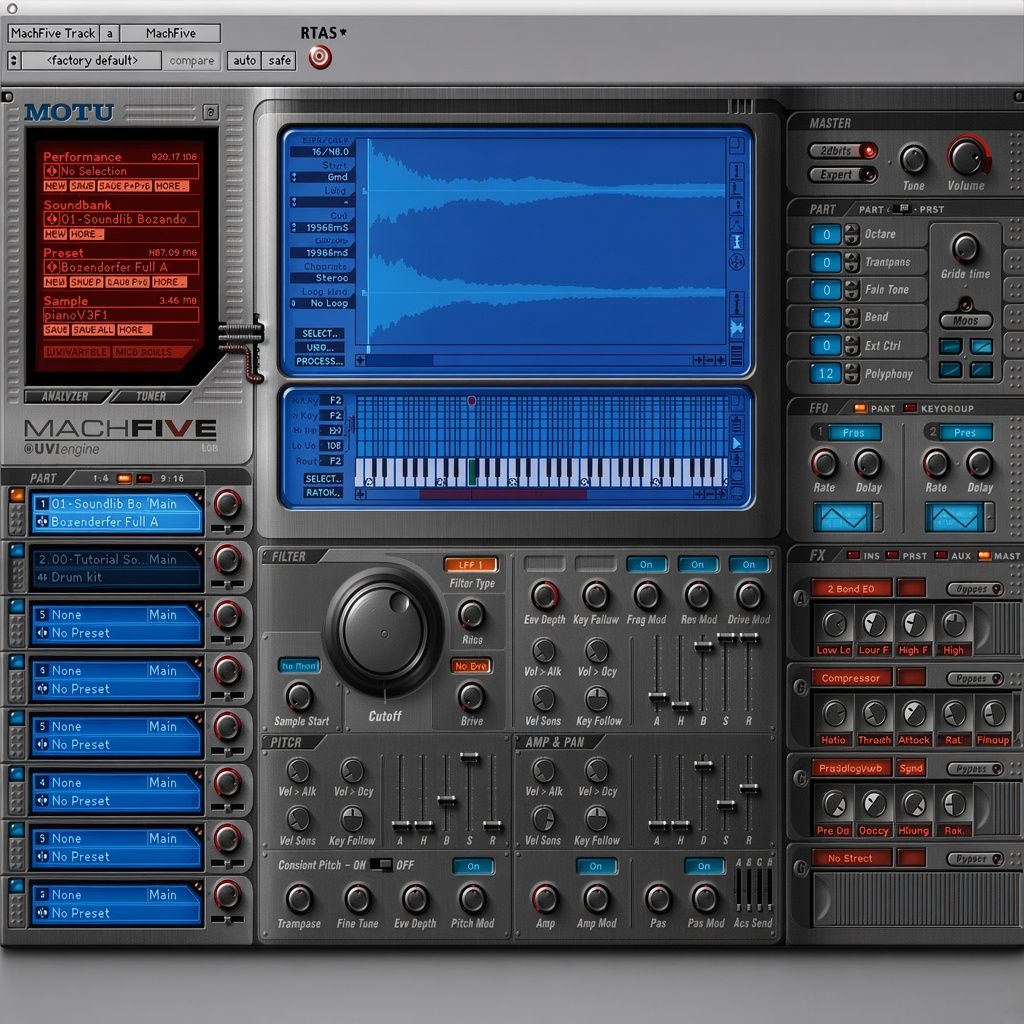
Task: Click LFO 1 waveform shape display
Action: point(842,517)
